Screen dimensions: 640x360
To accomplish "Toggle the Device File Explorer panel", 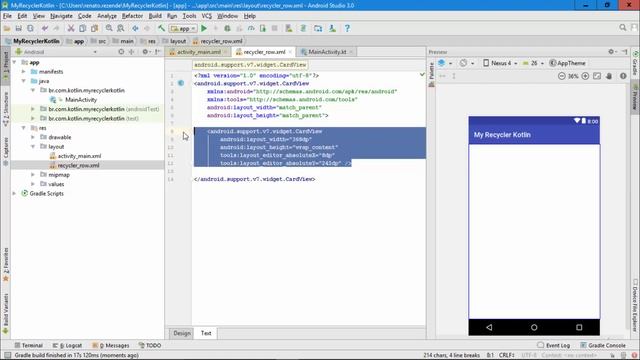I will [635, 305].
